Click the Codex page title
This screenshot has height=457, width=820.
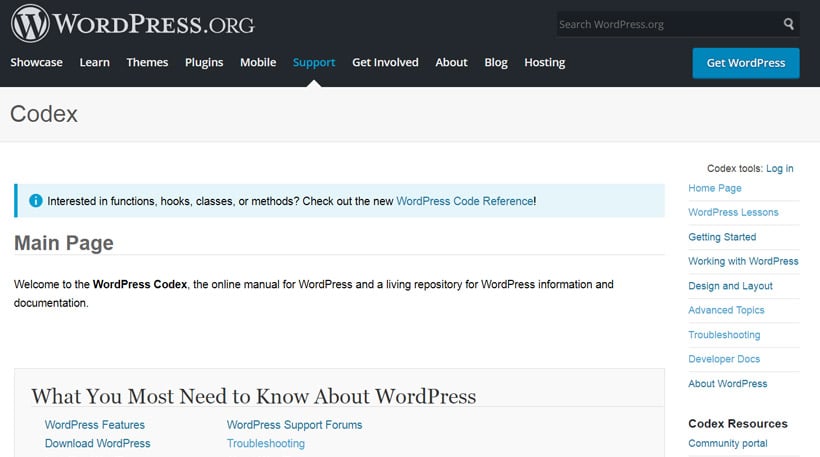(x=44, y=114)
